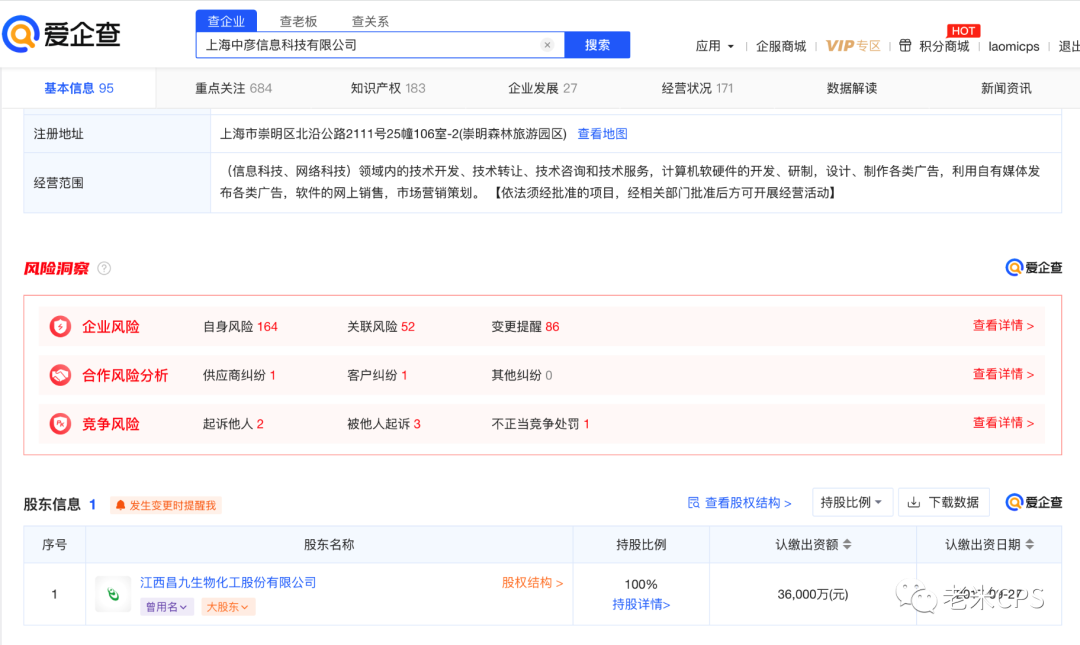Open the VIP专区 link
This screenshot has width=1080, height=645.
[853, 45]
